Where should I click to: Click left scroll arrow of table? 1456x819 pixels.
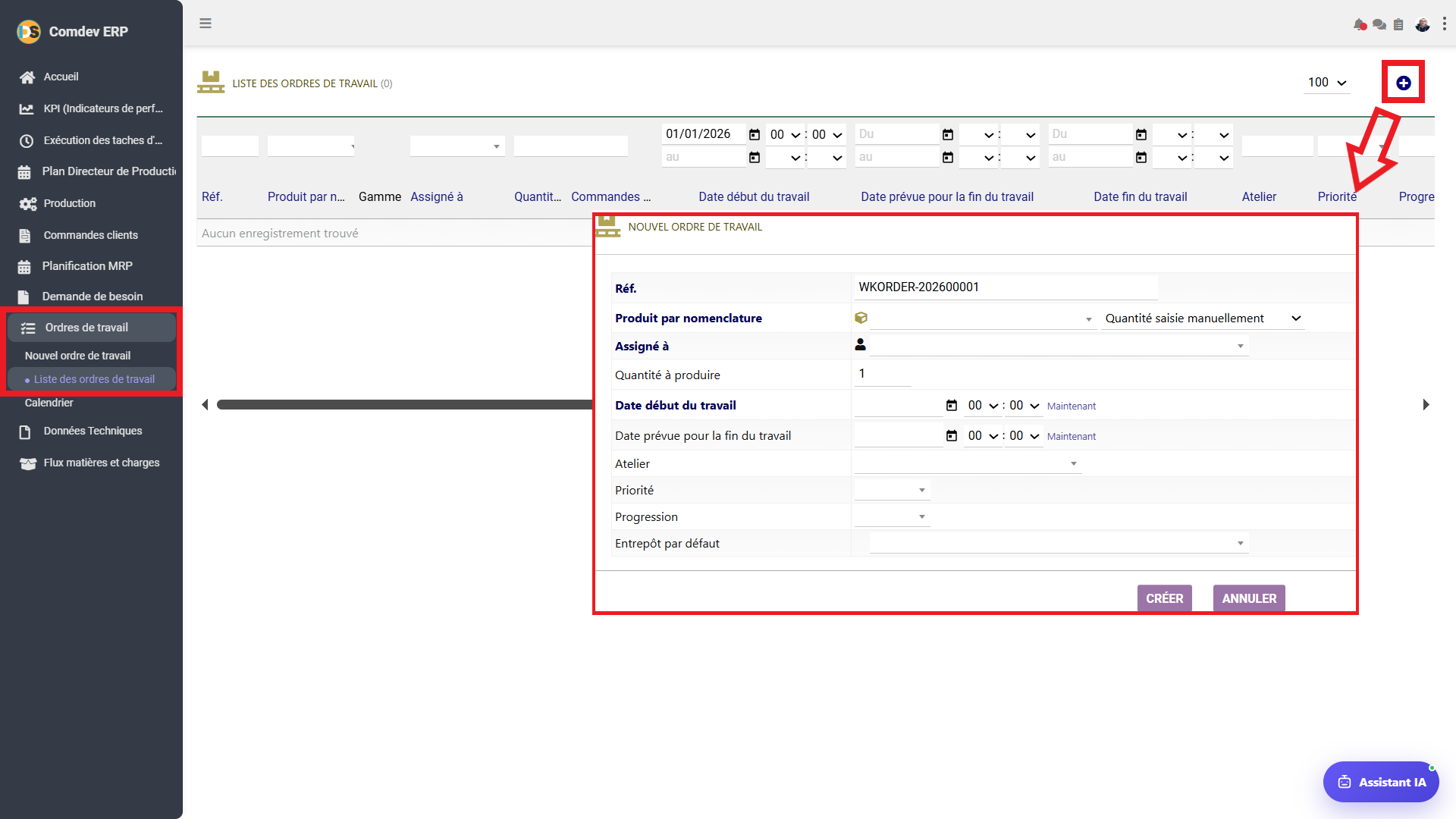(205, 405)
